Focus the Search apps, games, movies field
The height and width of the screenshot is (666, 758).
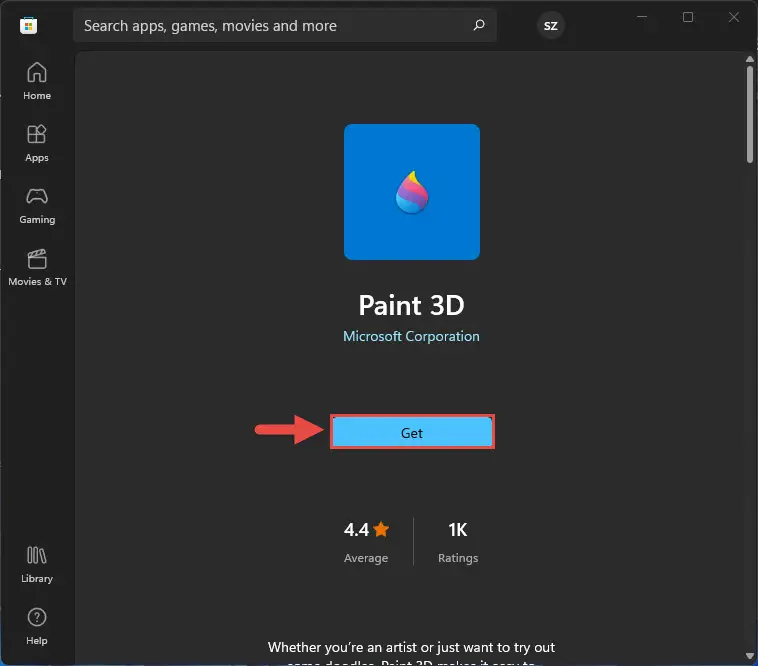(285, 26)
